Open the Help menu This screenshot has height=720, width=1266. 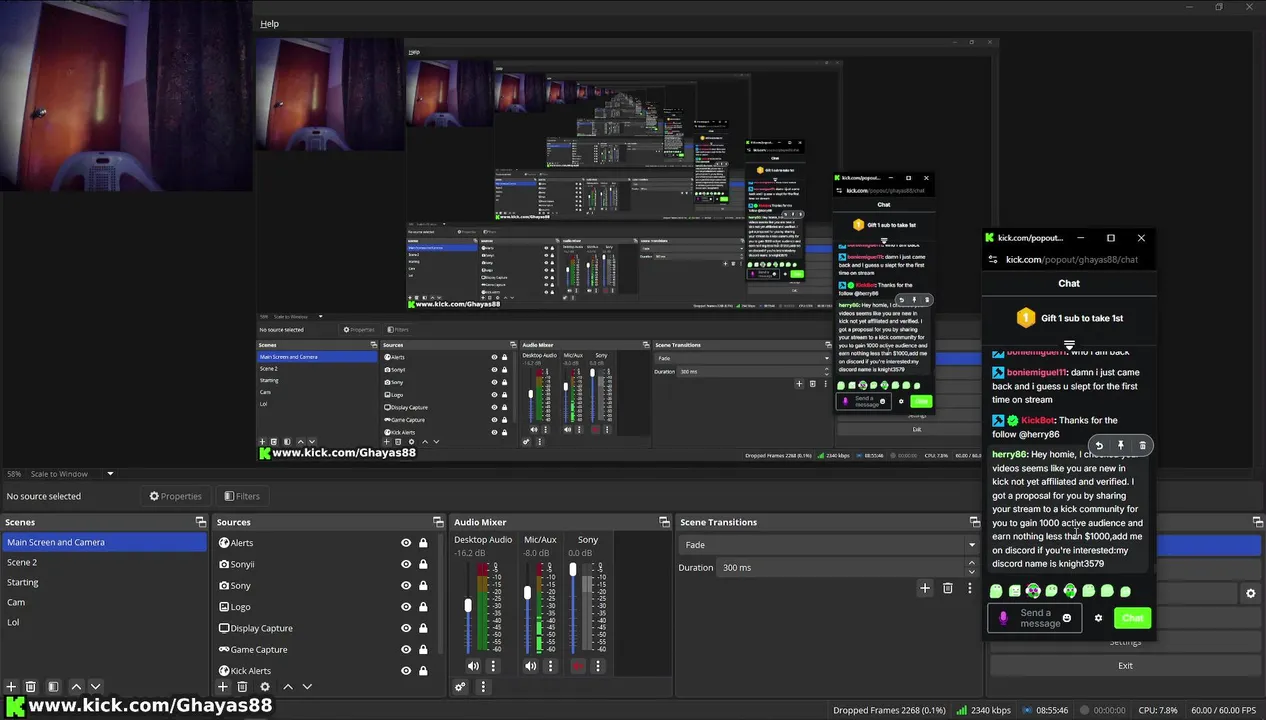point(269,23)
